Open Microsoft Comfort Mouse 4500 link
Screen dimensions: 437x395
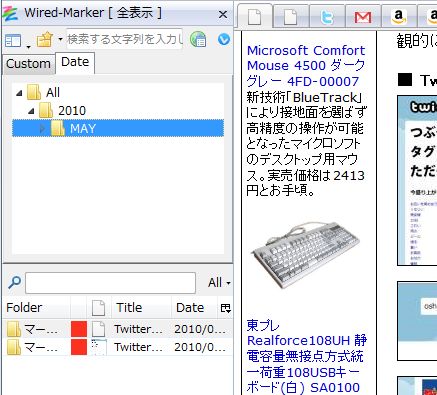(x=306, y=66)
